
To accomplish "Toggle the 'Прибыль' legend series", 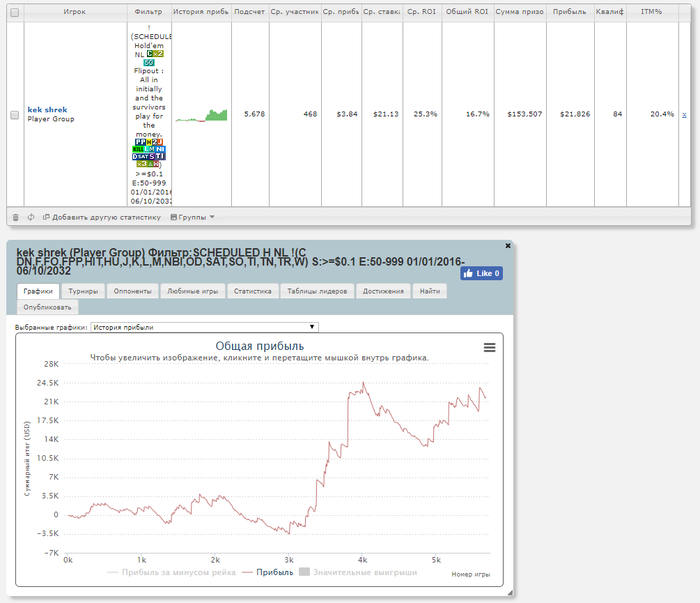I will 268,572.
